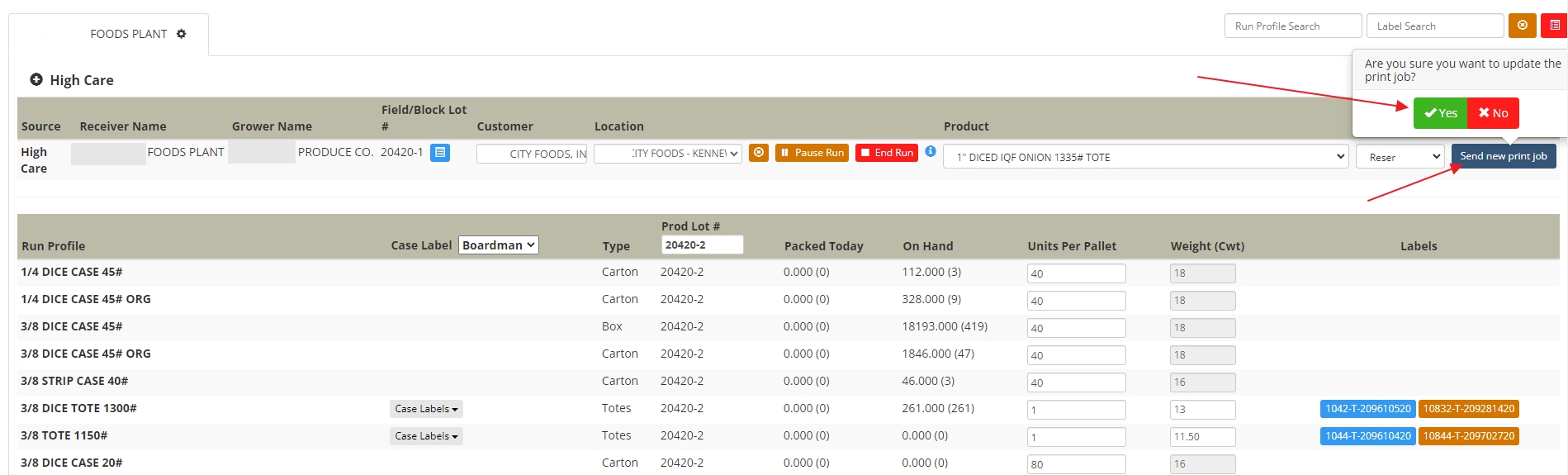Confirm update with the green Yes button
Viewport: 1568px width, 475px height.
(x=1440, y=113)
